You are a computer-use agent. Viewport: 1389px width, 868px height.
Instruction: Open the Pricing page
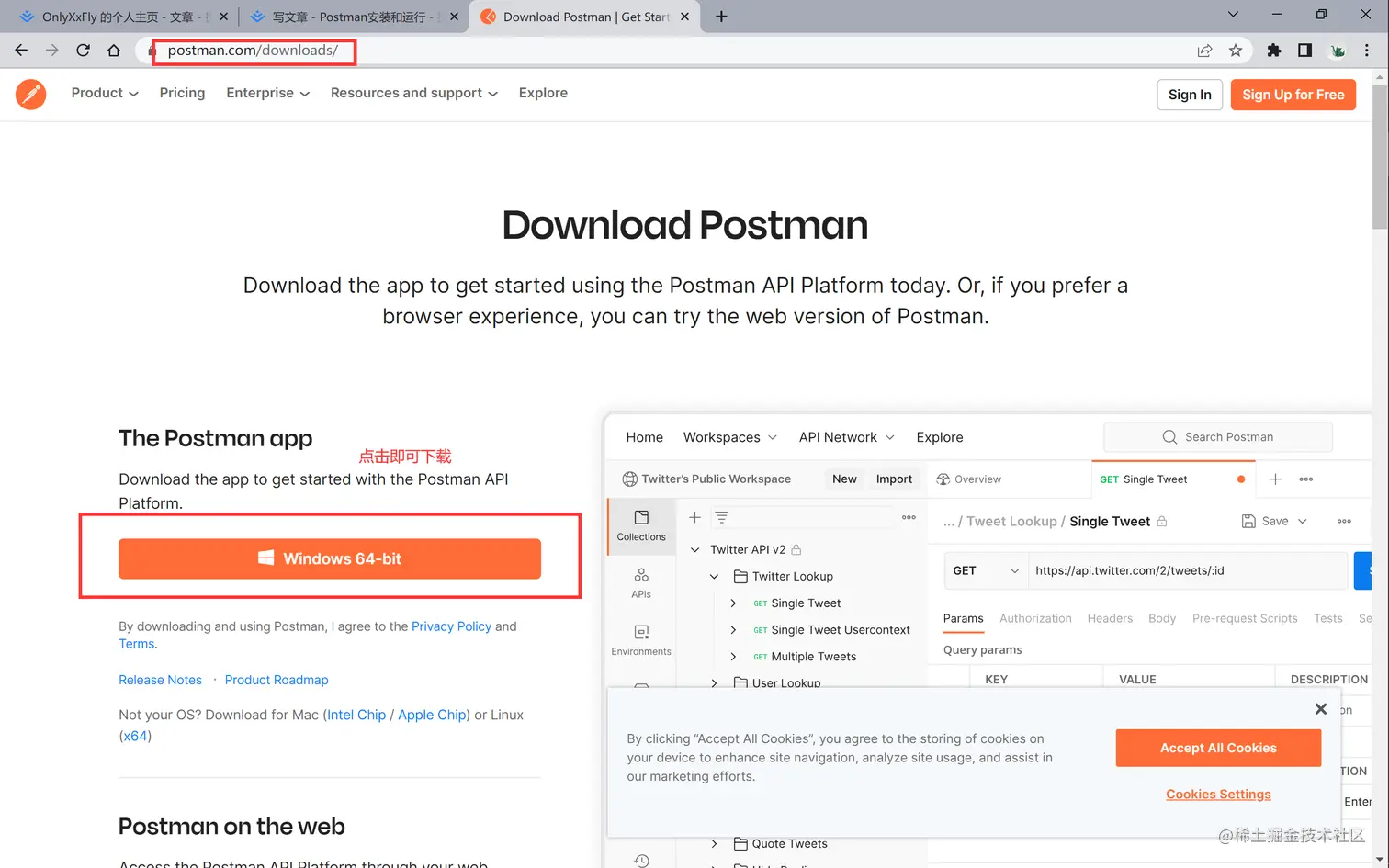(182, 93)
